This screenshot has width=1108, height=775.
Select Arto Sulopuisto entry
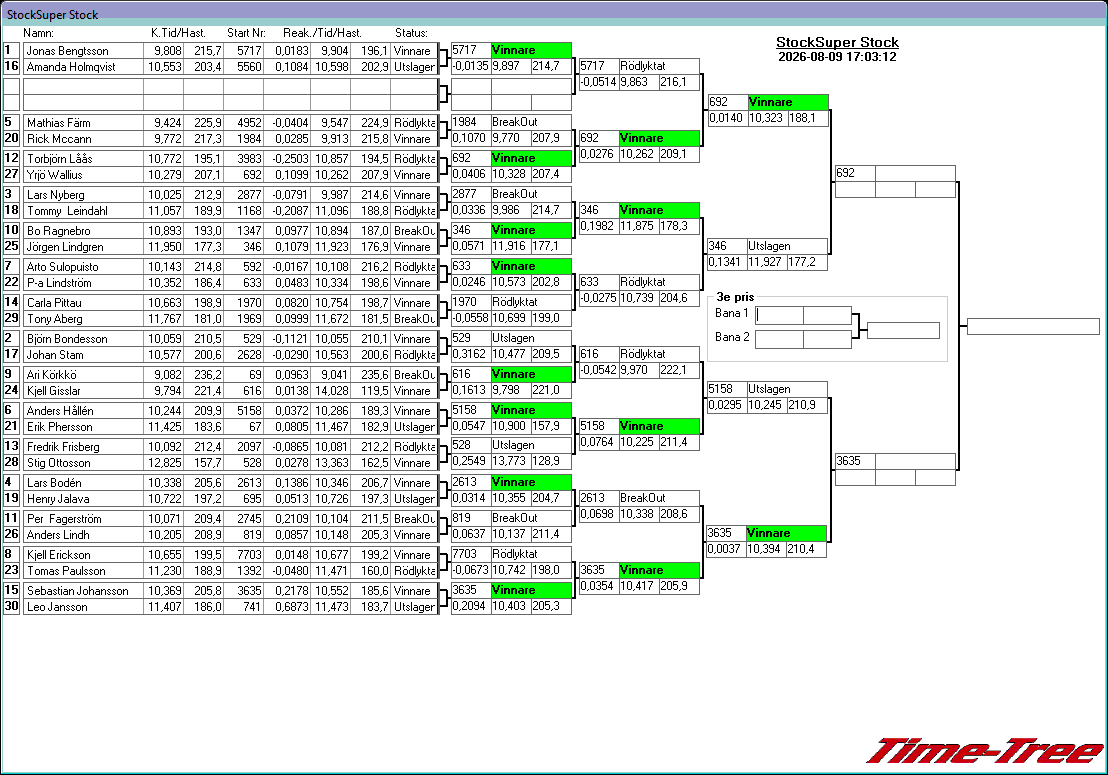(83, 267)
